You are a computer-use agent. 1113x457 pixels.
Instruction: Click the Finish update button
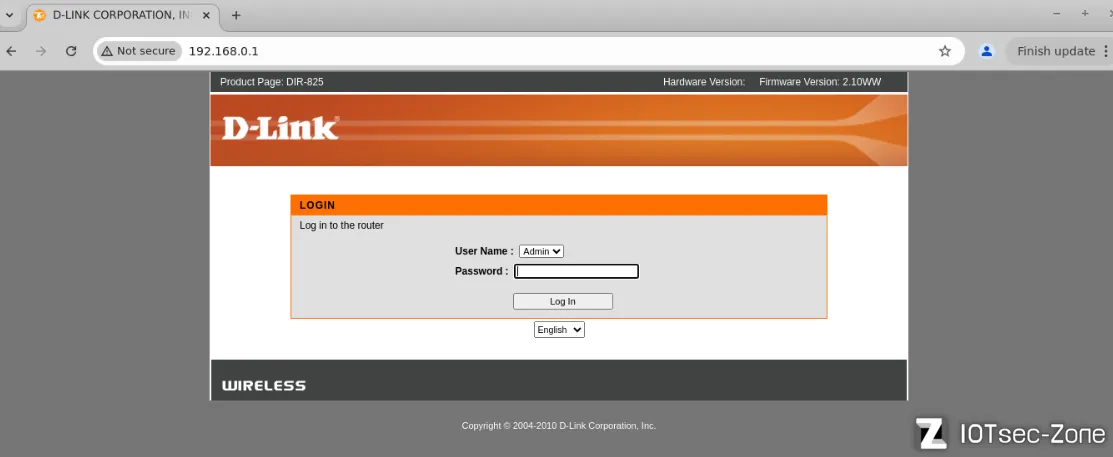1056,51
